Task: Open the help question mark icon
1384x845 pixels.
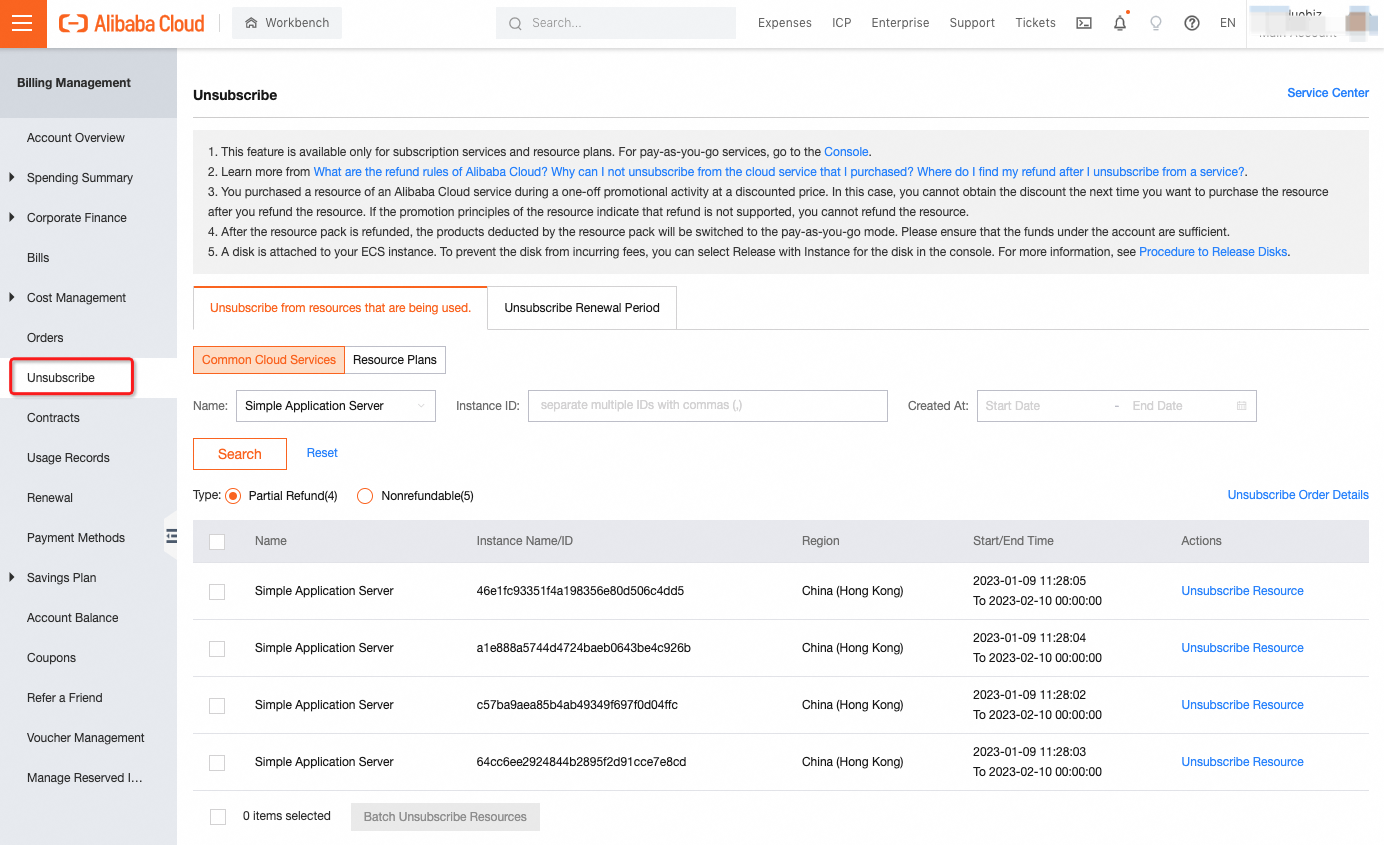Action: [x=1192, y=23]
